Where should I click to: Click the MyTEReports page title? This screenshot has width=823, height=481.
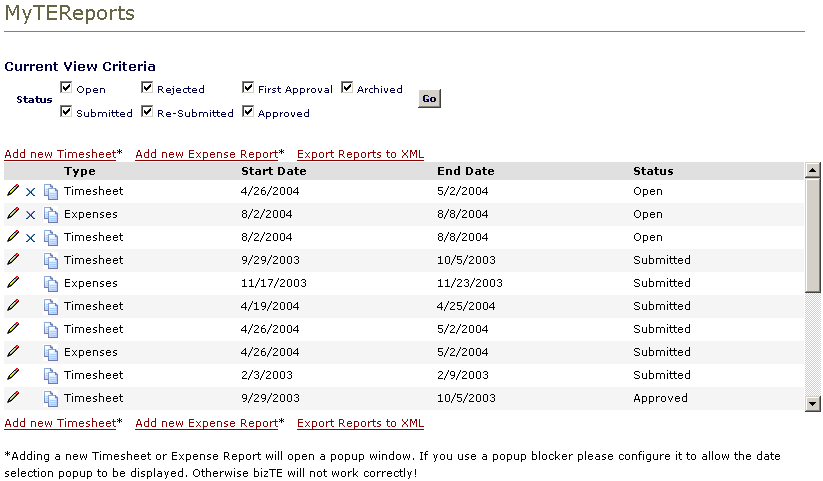pyautogui.click(x=70, y=13)
